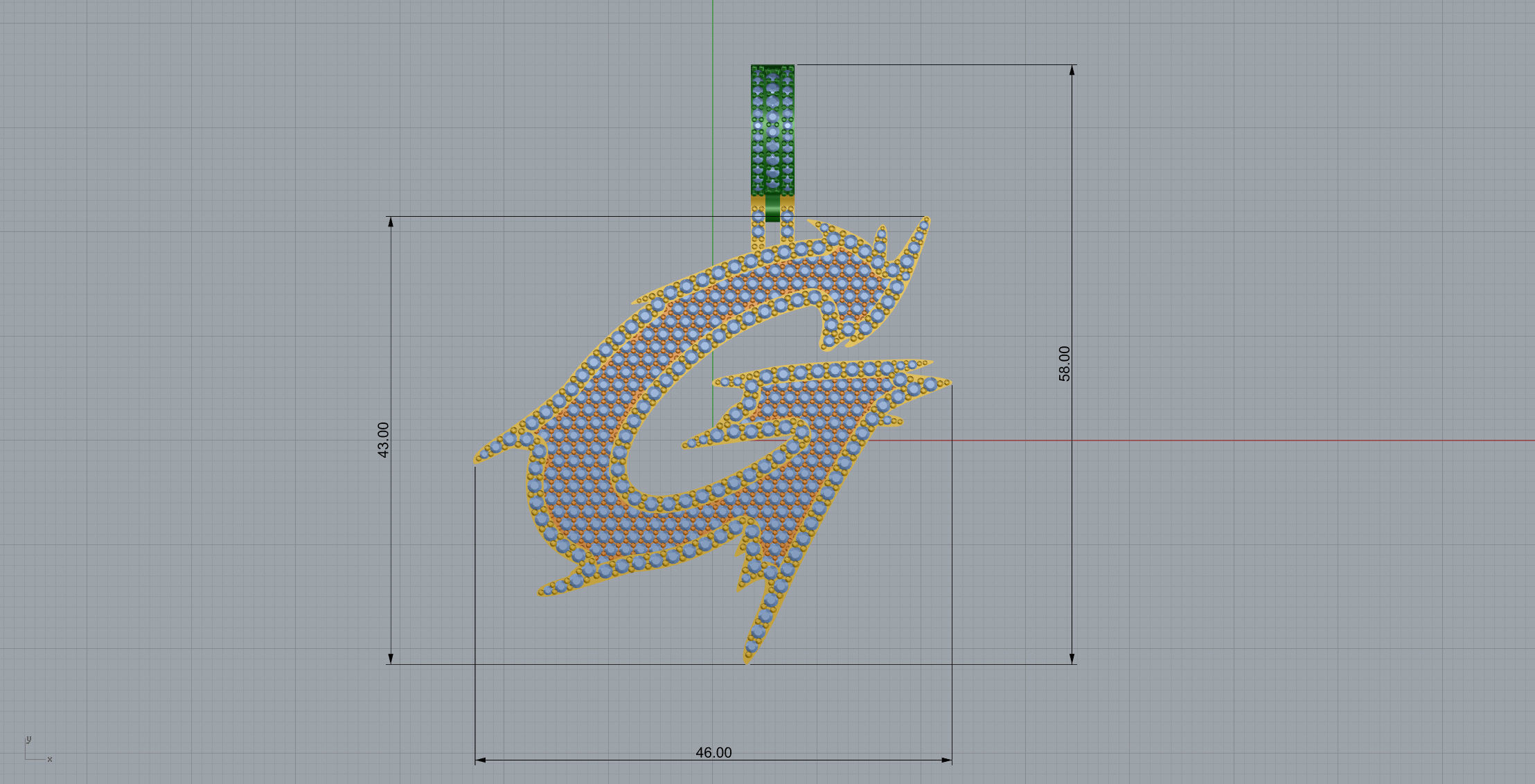Click the 46.00 width dimension text
The width and height of the screenshot is (1535, 784).
click(x=713, y=752)
